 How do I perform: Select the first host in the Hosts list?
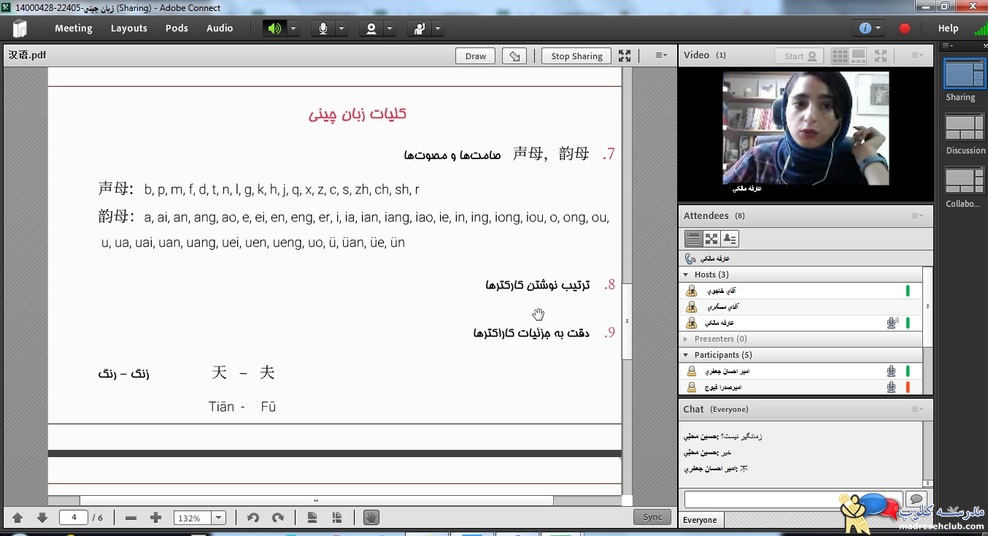pos(801,290)
